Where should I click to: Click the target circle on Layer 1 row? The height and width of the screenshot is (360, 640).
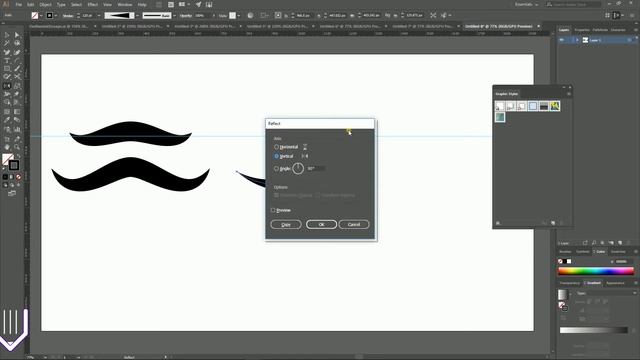[x=629, y=40]
